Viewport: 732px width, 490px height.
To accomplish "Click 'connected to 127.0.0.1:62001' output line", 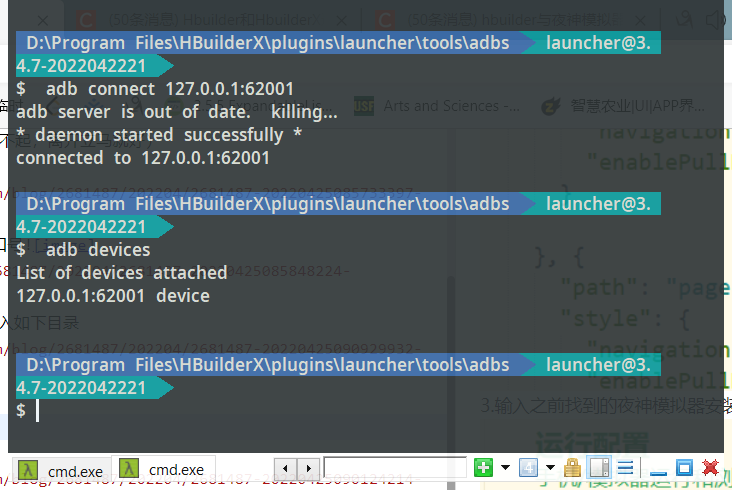I will (143, 158).
